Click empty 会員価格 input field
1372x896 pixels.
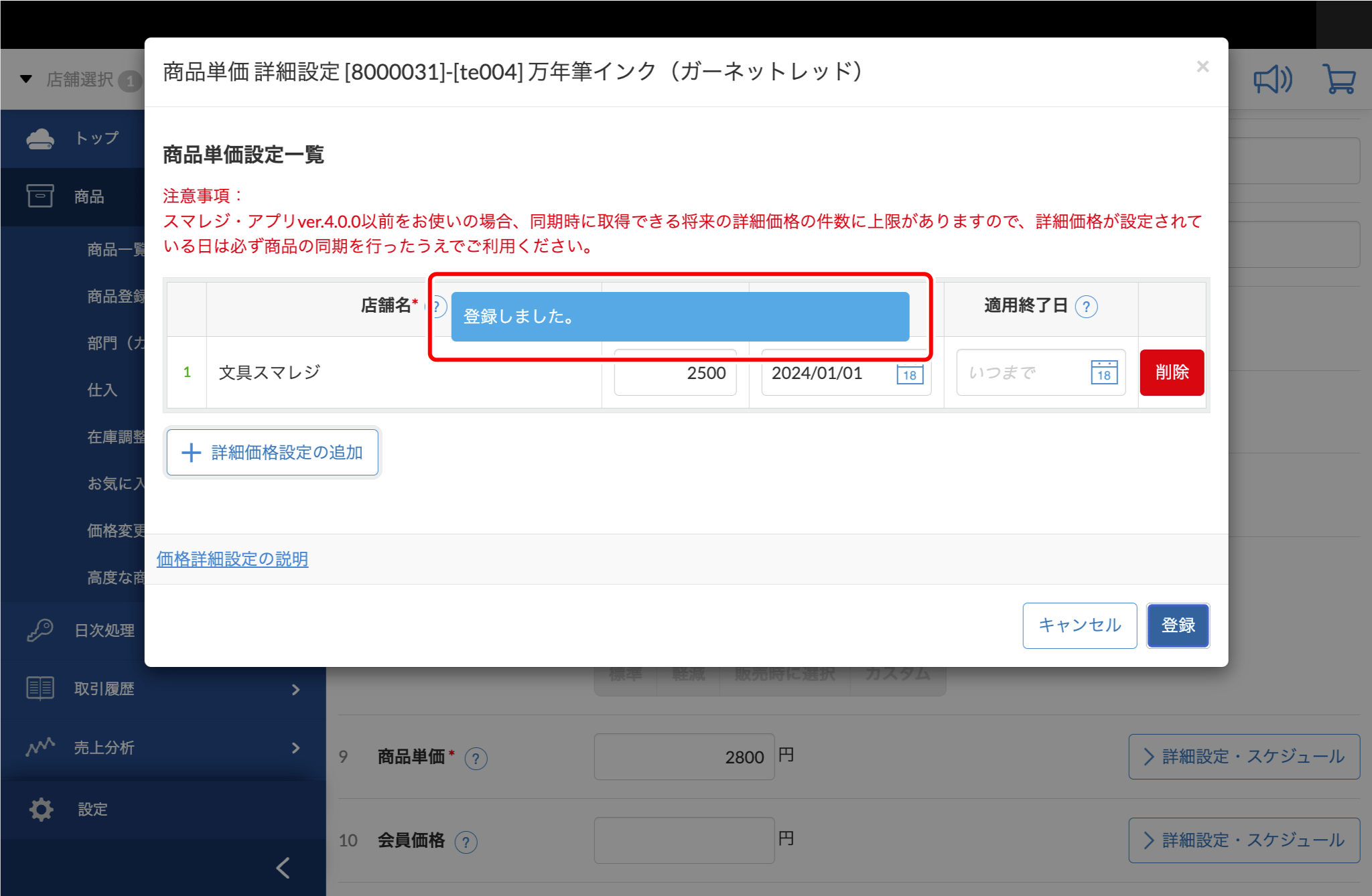click(684, 840)
